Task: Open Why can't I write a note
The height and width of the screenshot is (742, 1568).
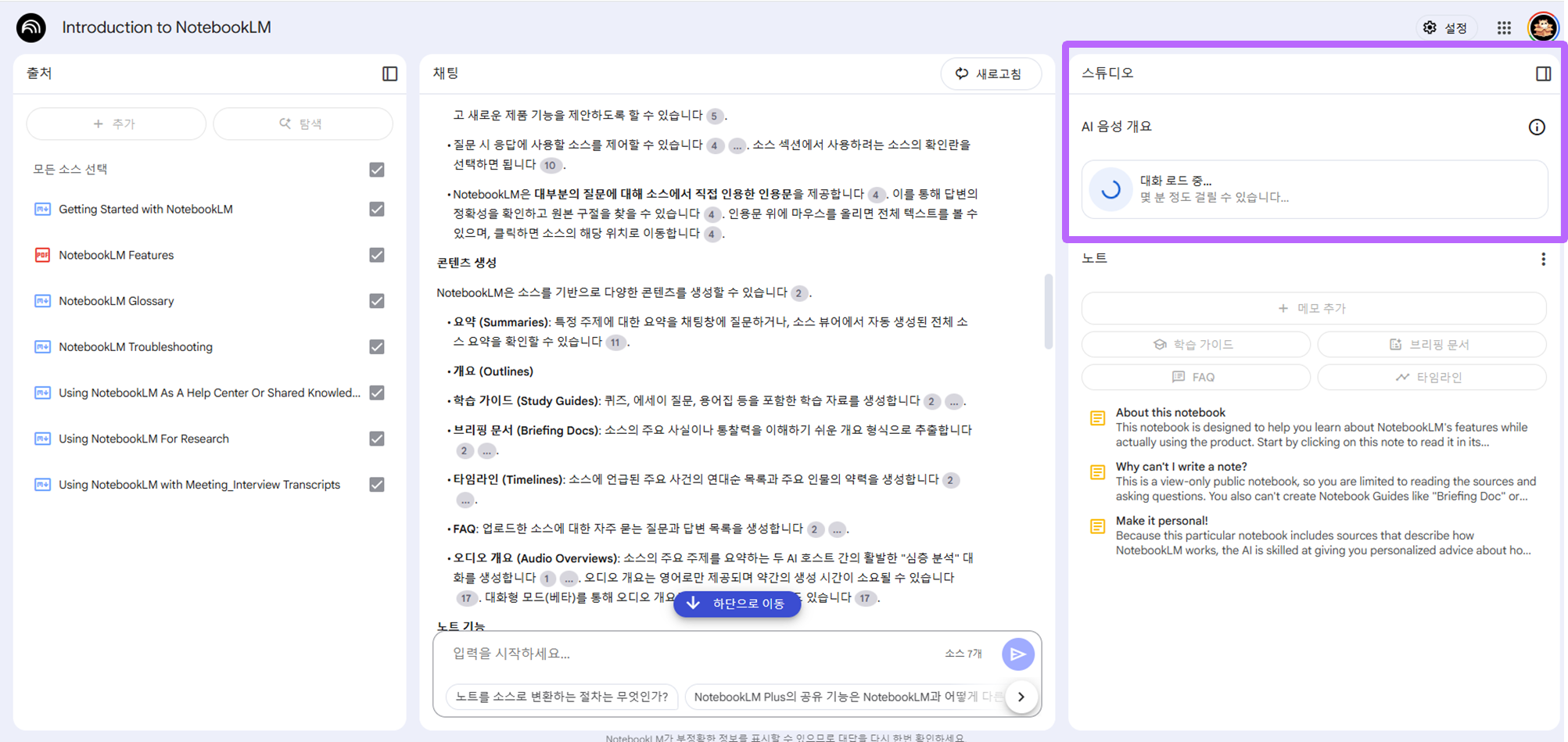Action: [x=1314, y=481]
